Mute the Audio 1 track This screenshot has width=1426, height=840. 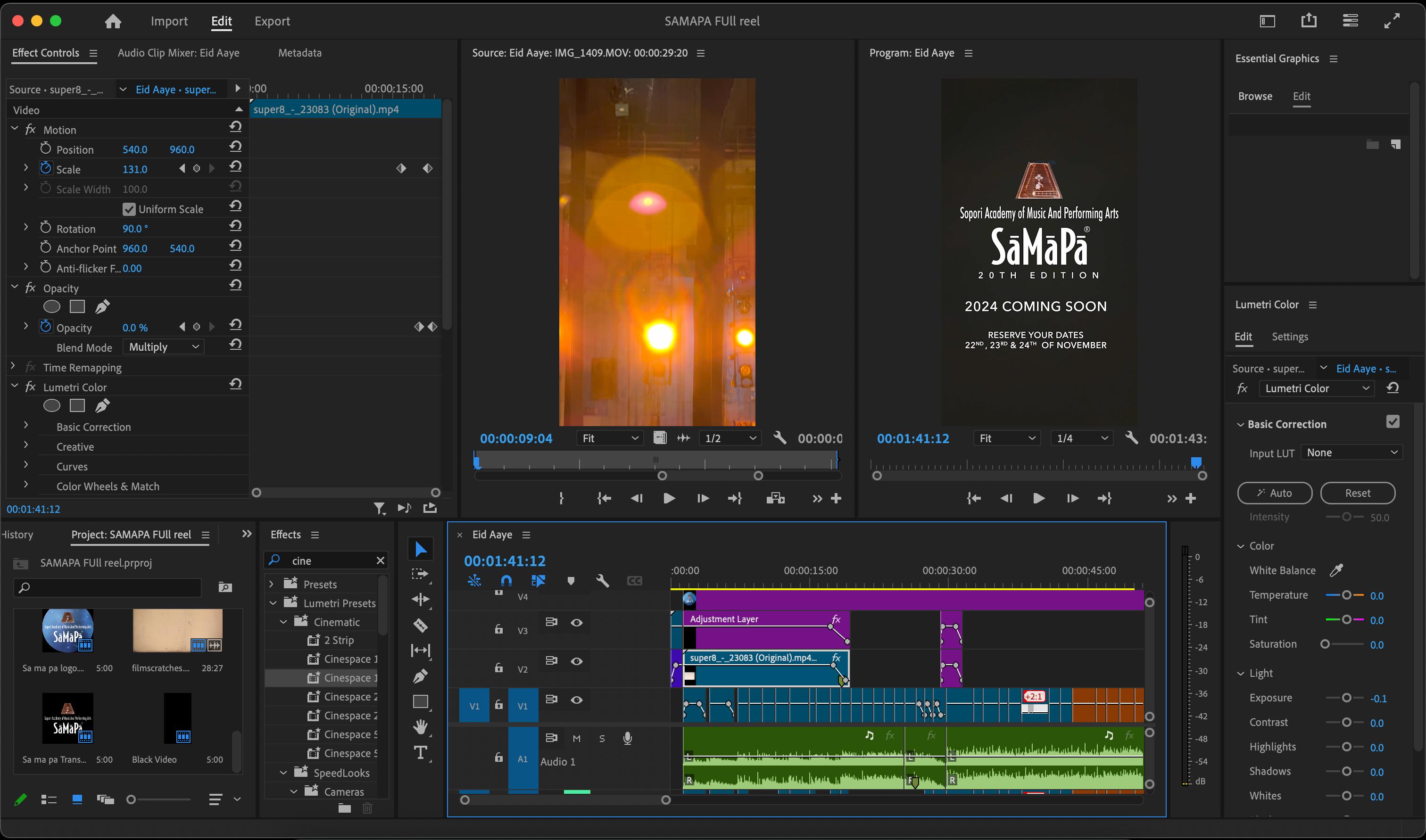(x=576, y=738)
